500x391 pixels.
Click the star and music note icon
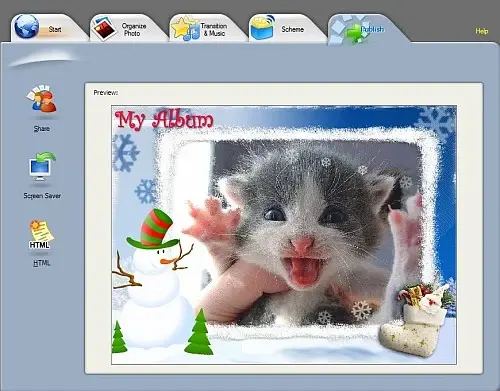pos(185,28)
